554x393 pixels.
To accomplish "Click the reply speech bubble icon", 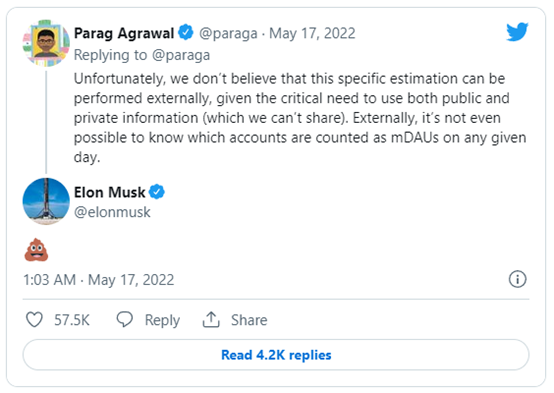I will [x=125, y=319].
